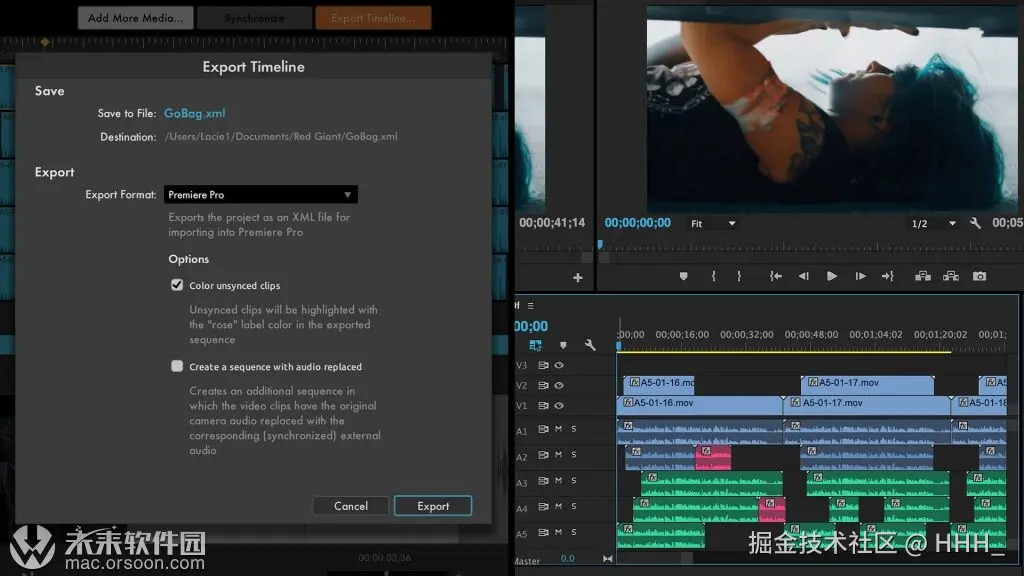Open the button editor plus icon
The height and width of the screenshot is (576, 1024).
point(578,278)
